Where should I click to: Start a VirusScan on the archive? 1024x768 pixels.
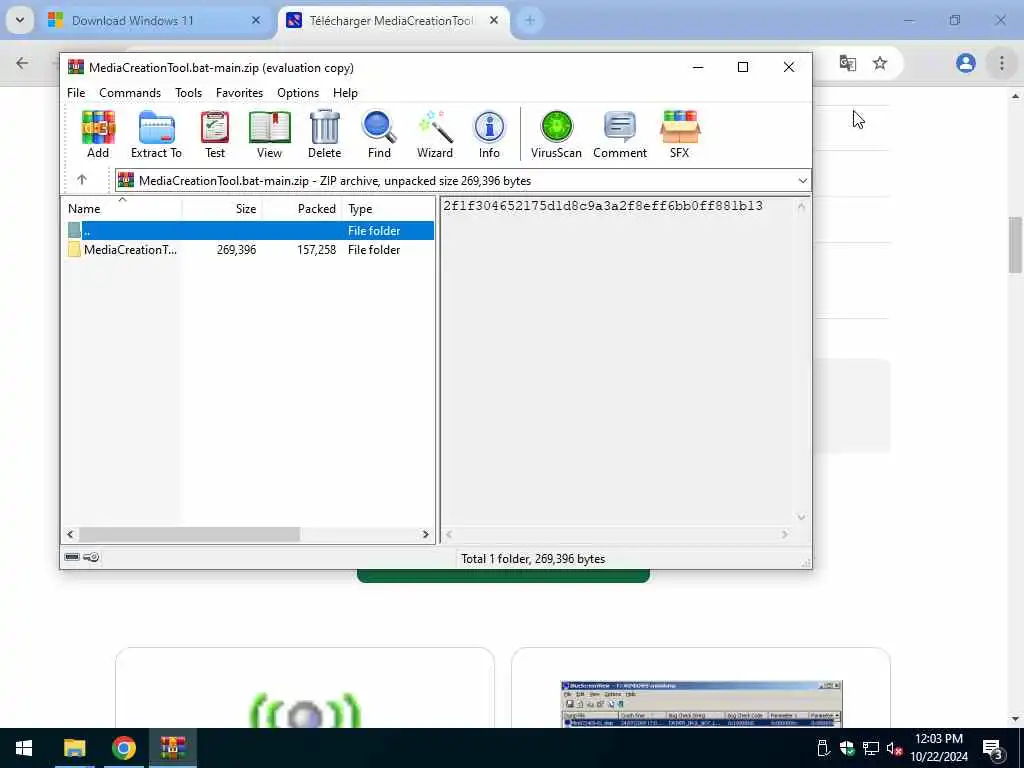[x=556, y=135]
